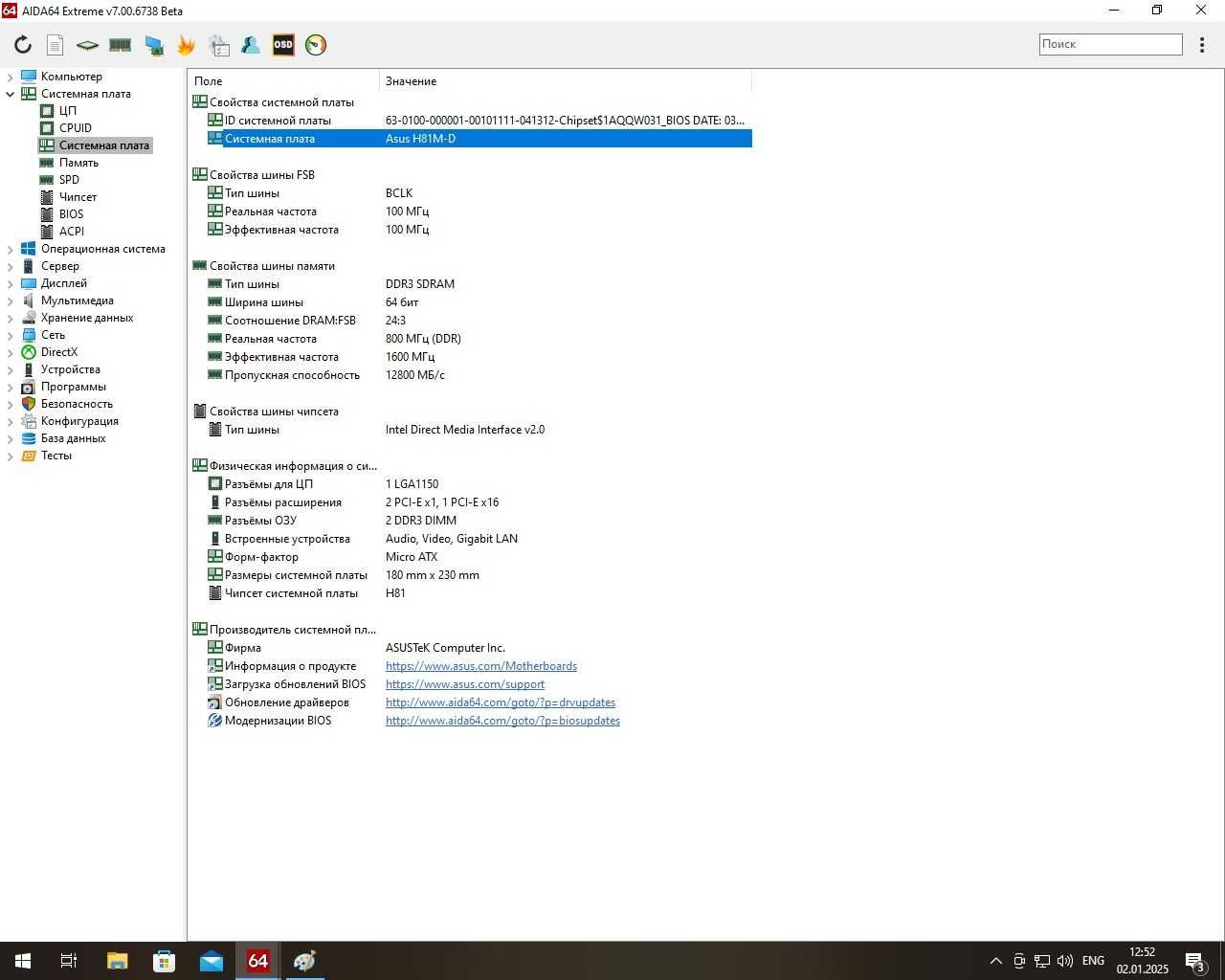
Task: Open the Windows Start menu
Action: coord(23,961)
